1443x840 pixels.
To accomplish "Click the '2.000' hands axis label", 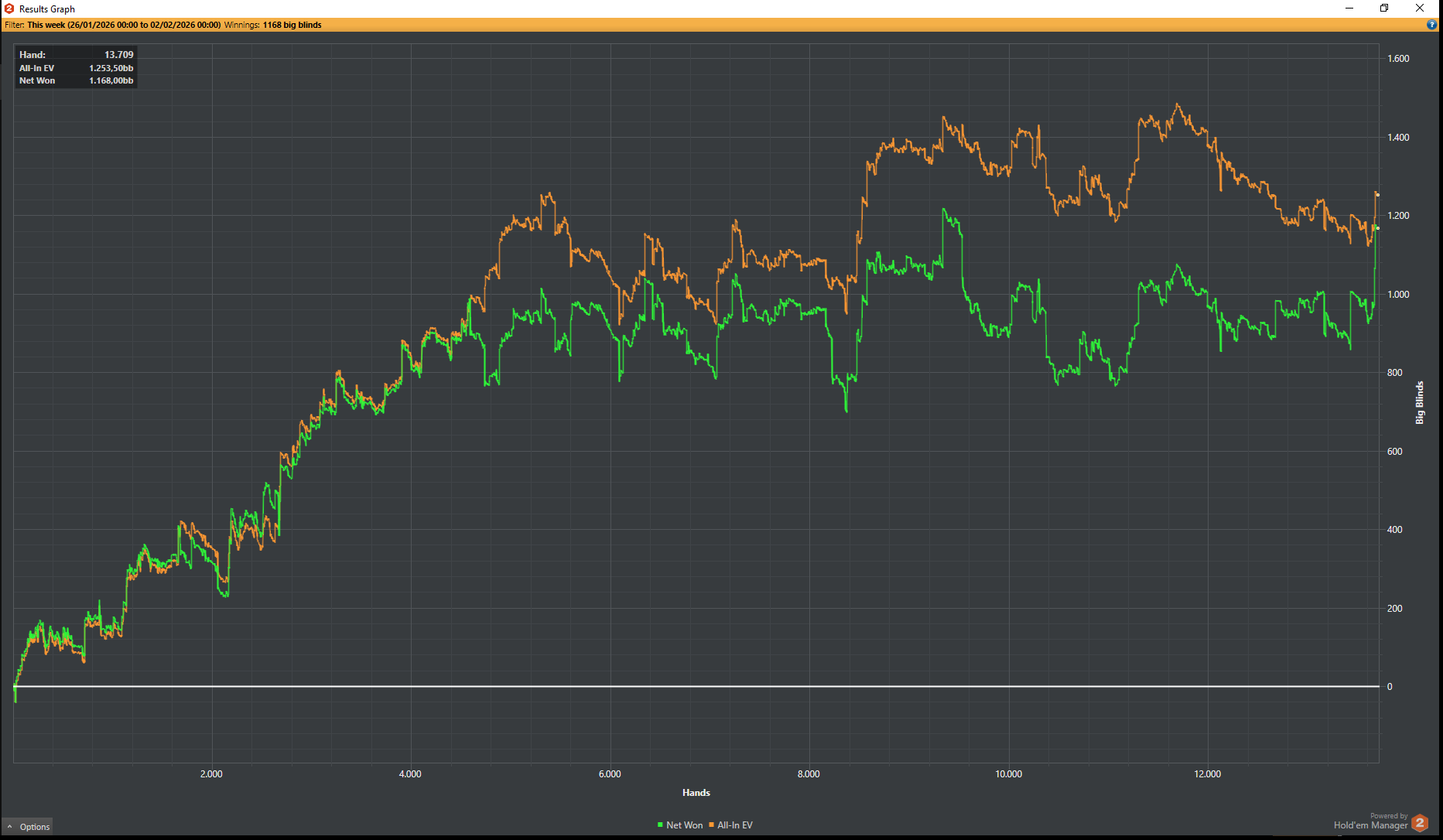I will point(211,774).
